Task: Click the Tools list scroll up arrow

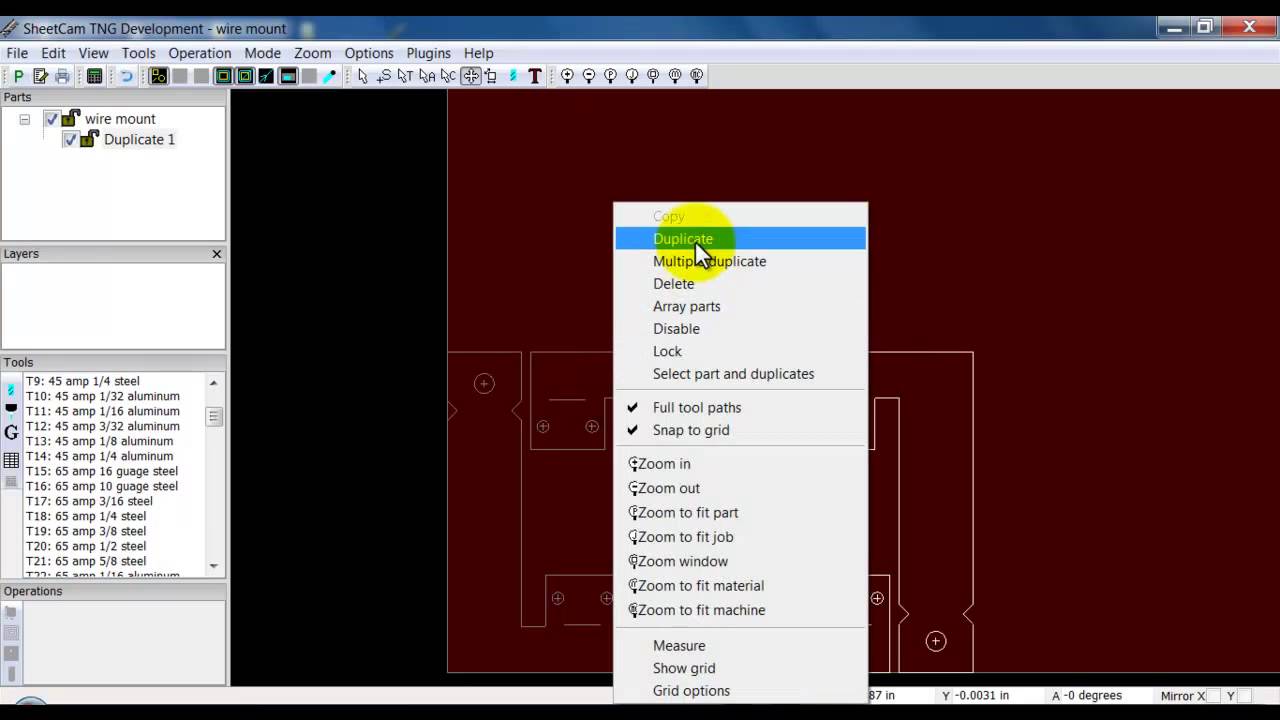Action: (214, 382)
